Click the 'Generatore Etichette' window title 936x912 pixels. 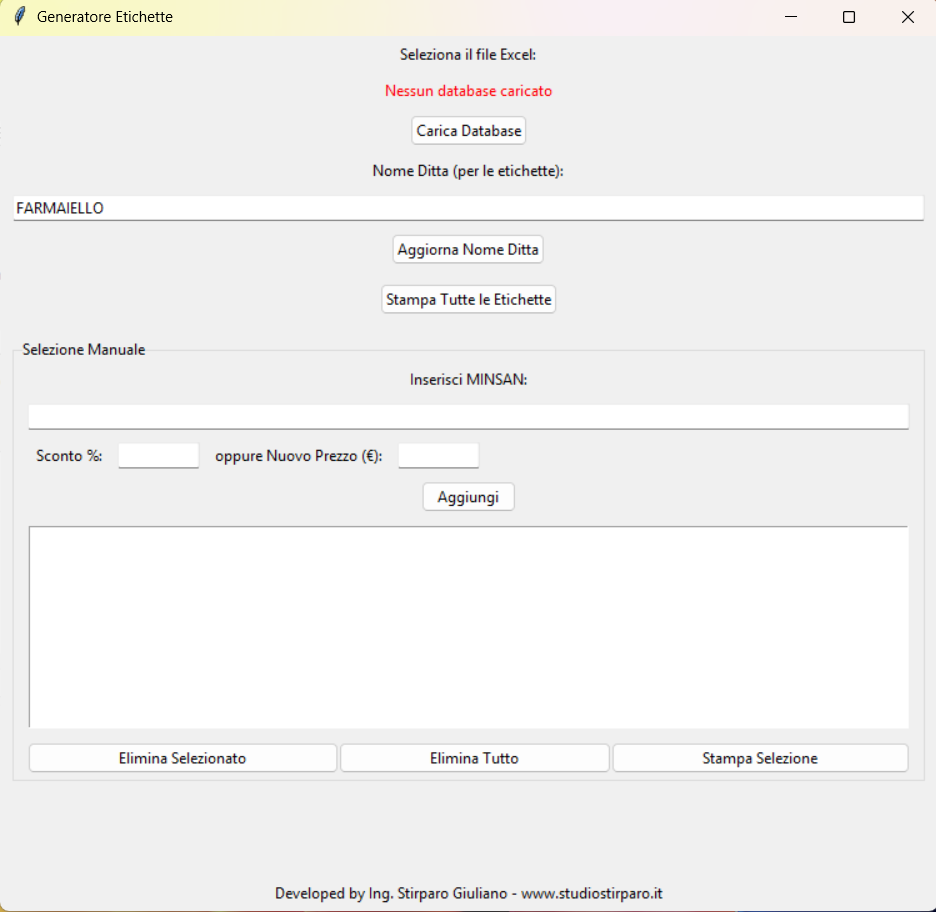click(104, 17)
